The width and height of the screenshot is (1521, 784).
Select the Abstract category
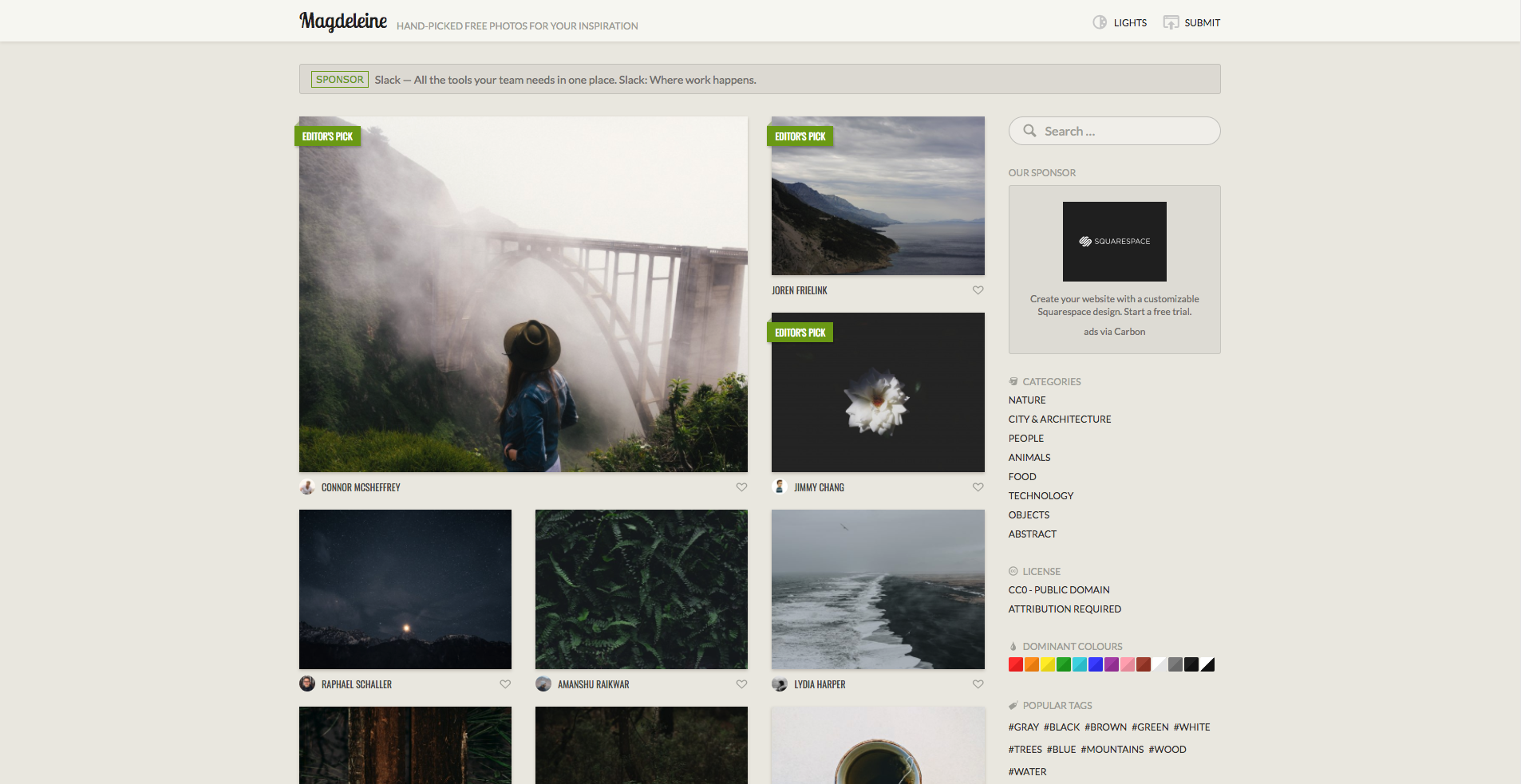click(1033, 534)
